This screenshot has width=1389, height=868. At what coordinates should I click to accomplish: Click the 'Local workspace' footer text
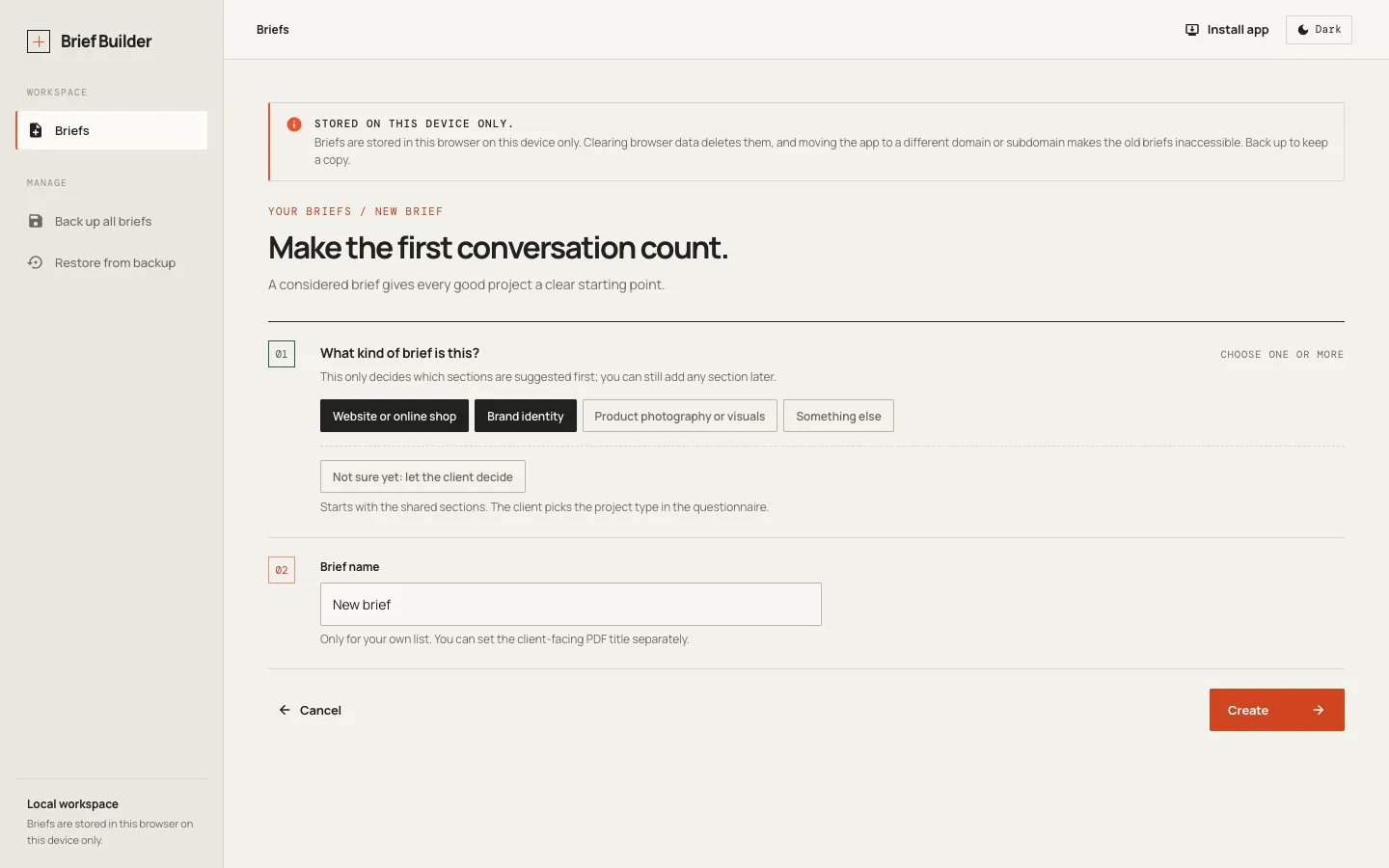[72, 804]
